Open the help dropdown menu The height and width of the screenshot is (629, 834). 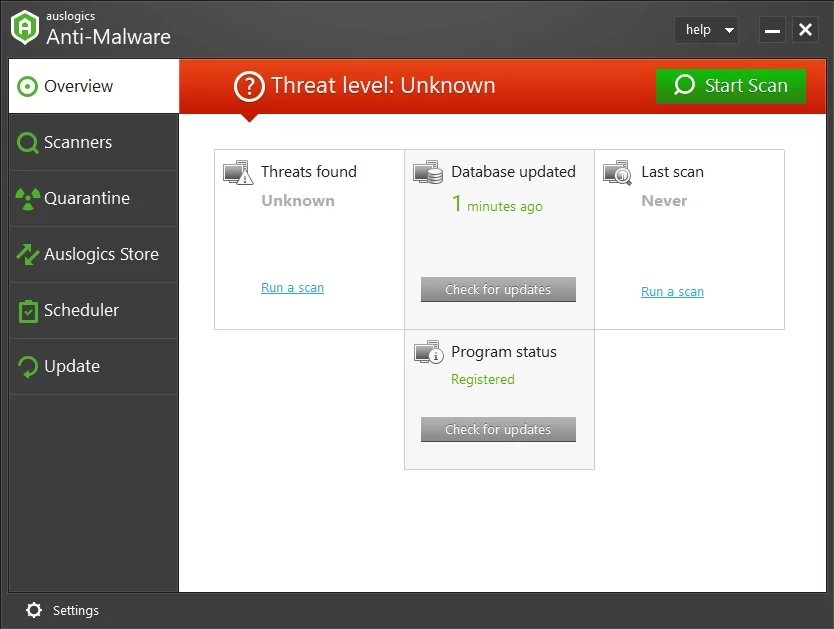pos(709,30)
